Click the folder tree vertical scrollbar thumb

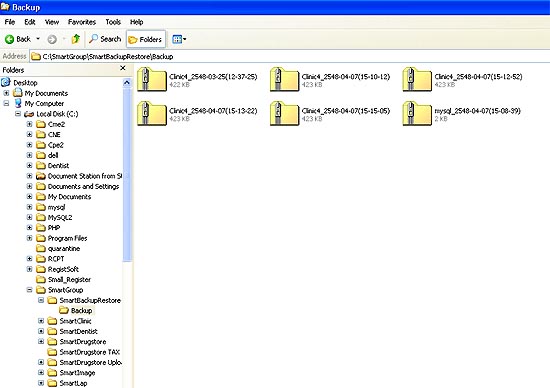pos(127,174)
